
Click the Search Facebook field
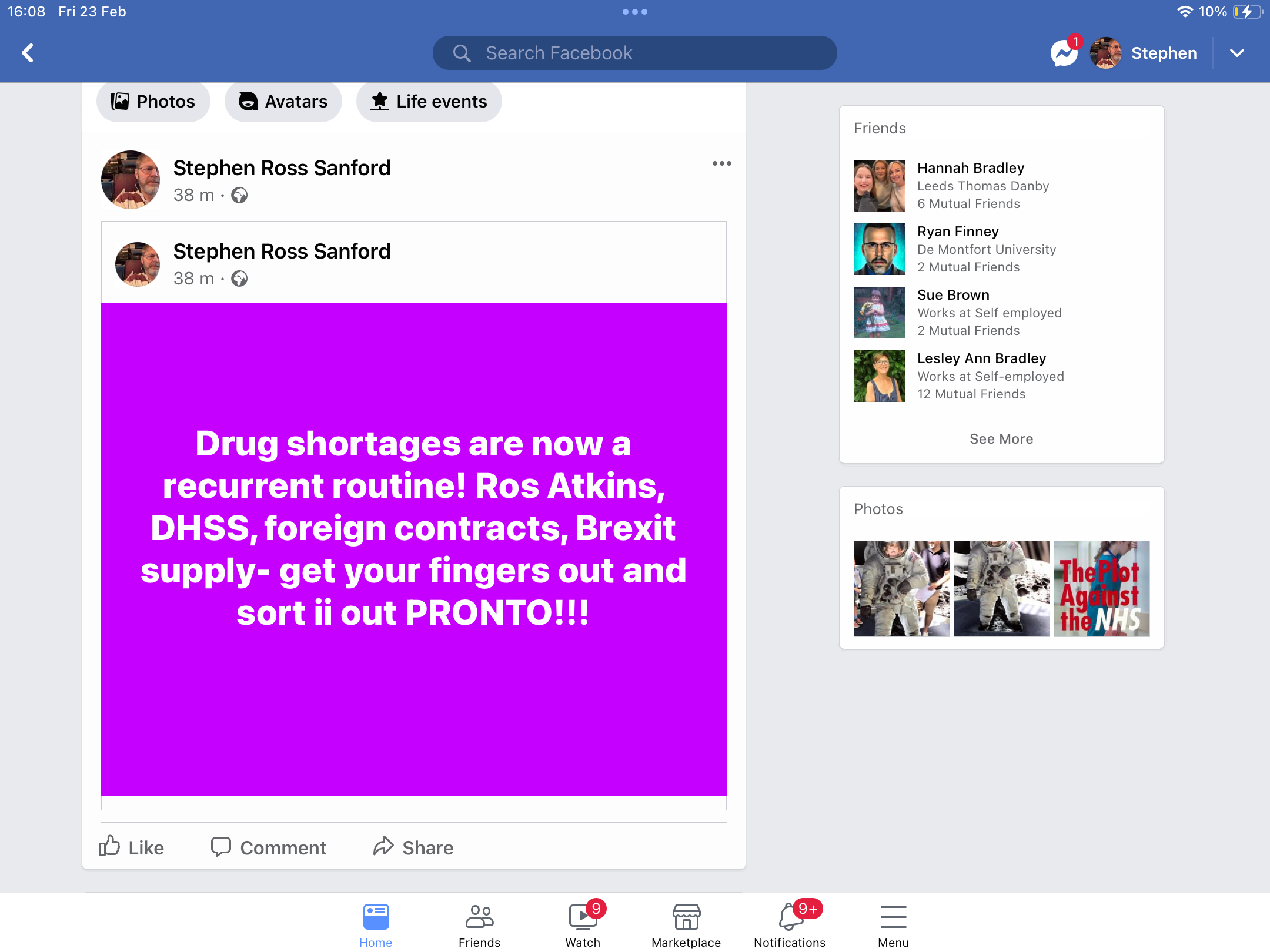pos(634,53)
